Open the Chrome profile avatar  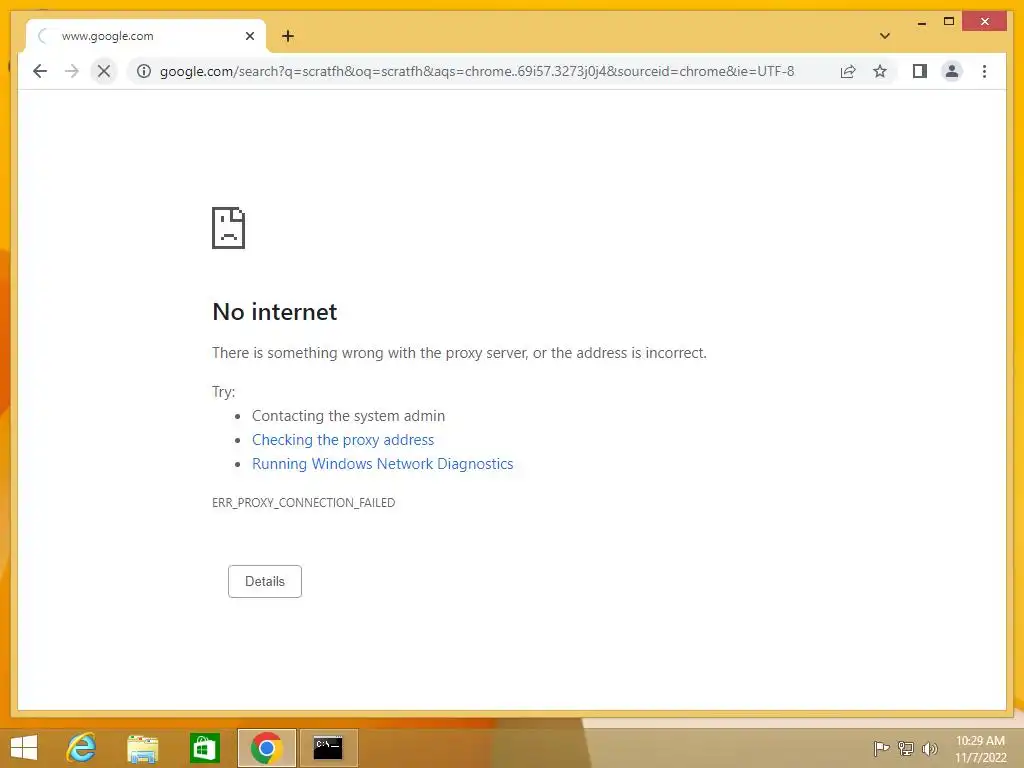[952, 71]
